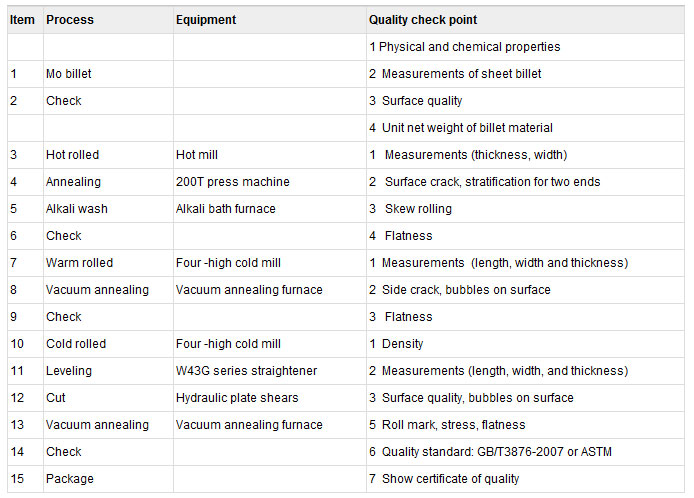Viewport: 694px width, 498px height.
Task: Select the Show certificate of quality cell
Action: point(525,479)
